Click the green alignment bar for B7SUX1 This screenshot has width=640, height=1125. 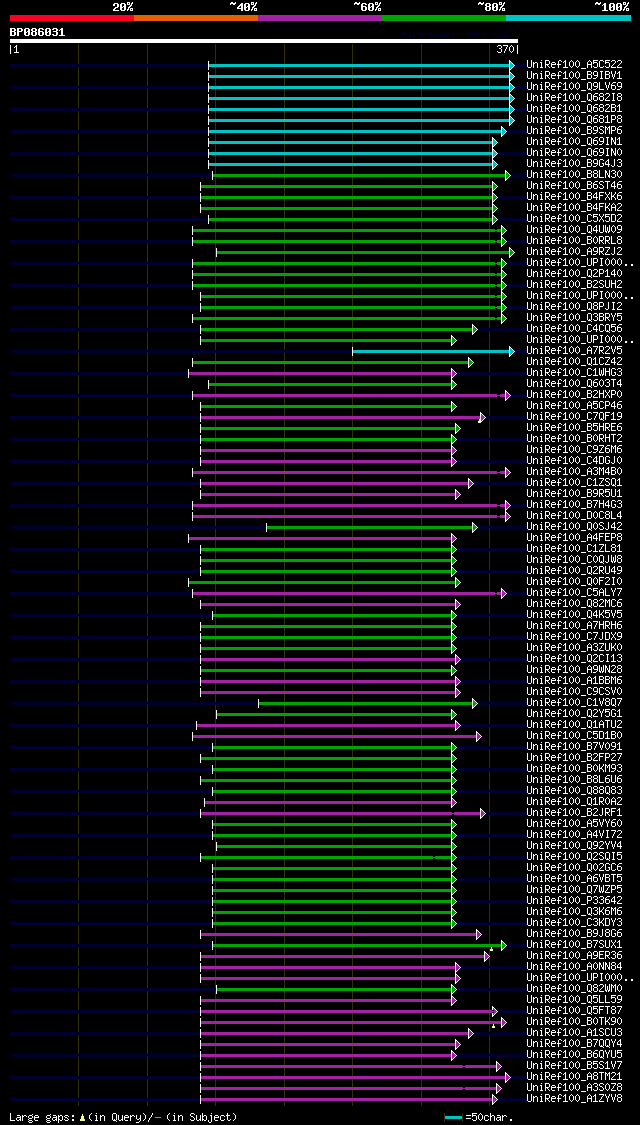[x=359, y=945]
